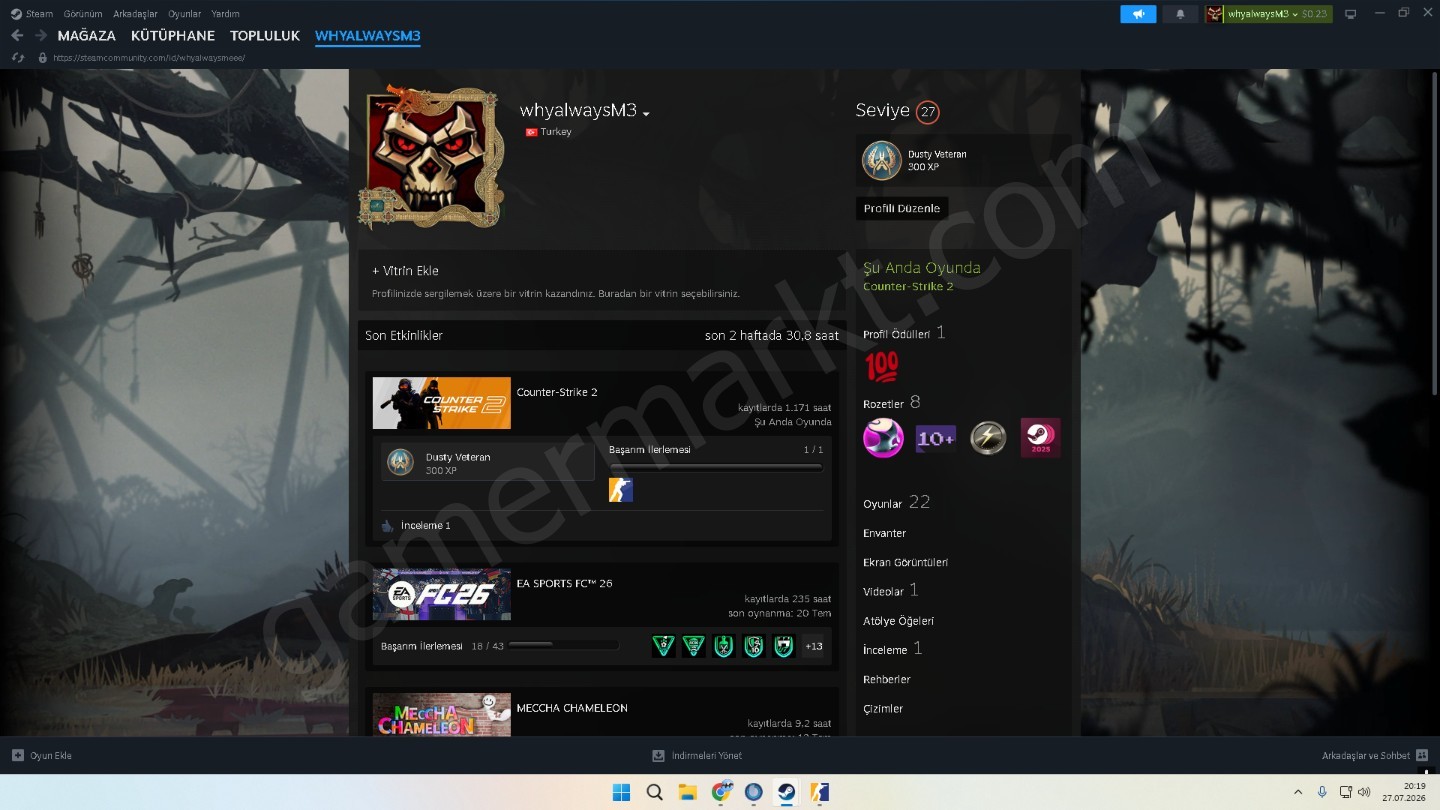Open the Oyunlar menu
1440x810 pixels.
coord(184,14)
